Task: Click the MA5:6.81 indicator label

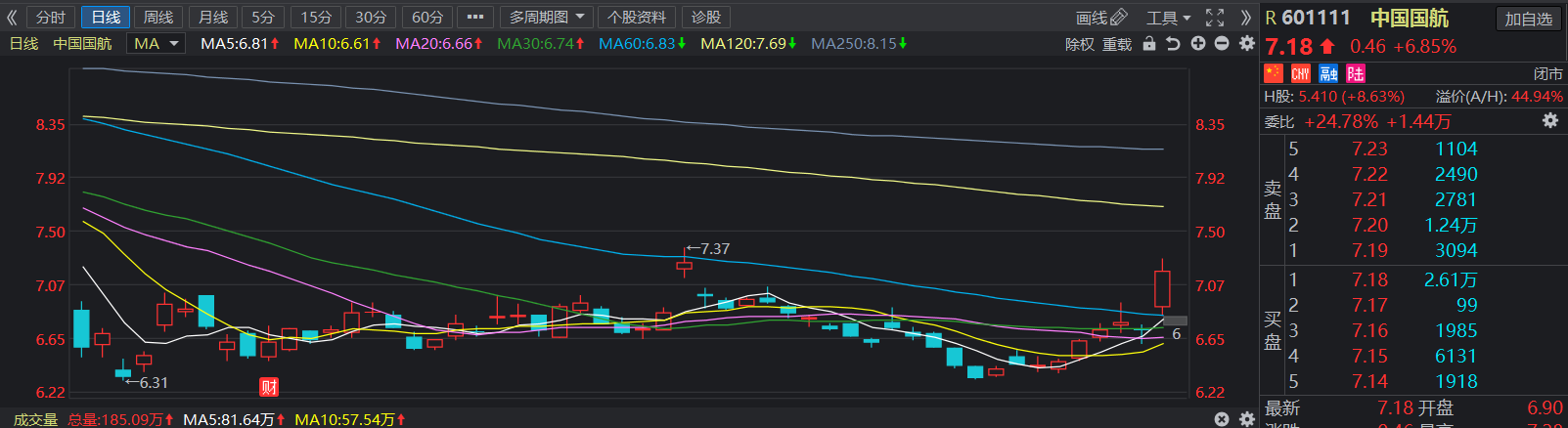Action: pyautogui.click(x=241, y=44)
